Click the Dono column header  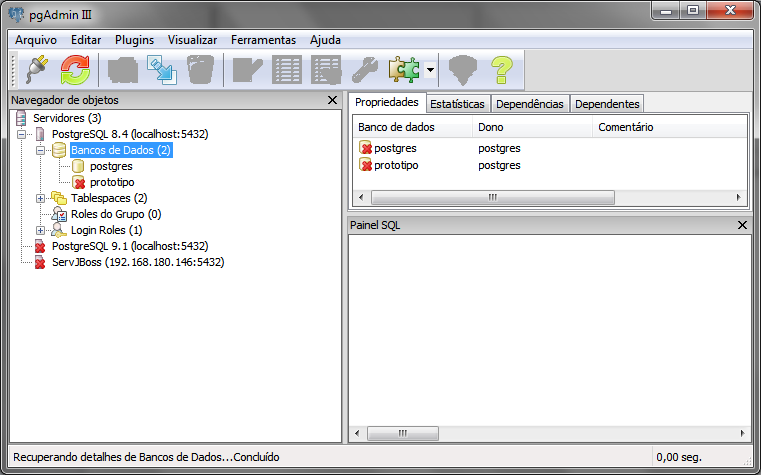pos(532,127)
